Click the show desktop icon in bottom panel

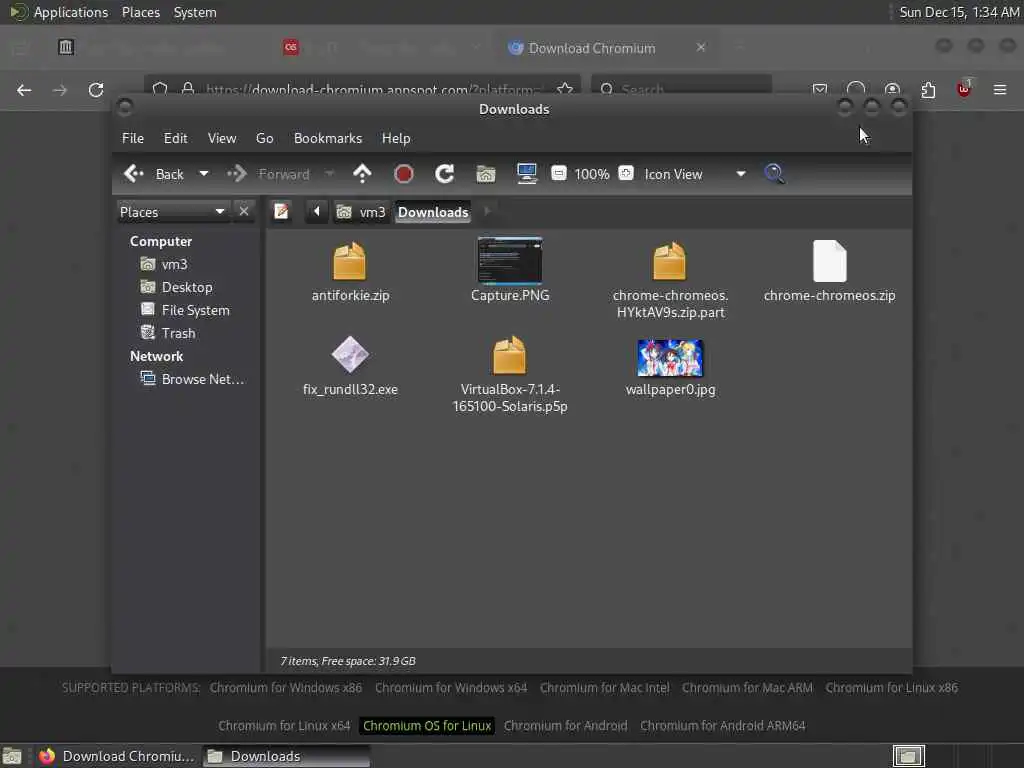point(12,756)
